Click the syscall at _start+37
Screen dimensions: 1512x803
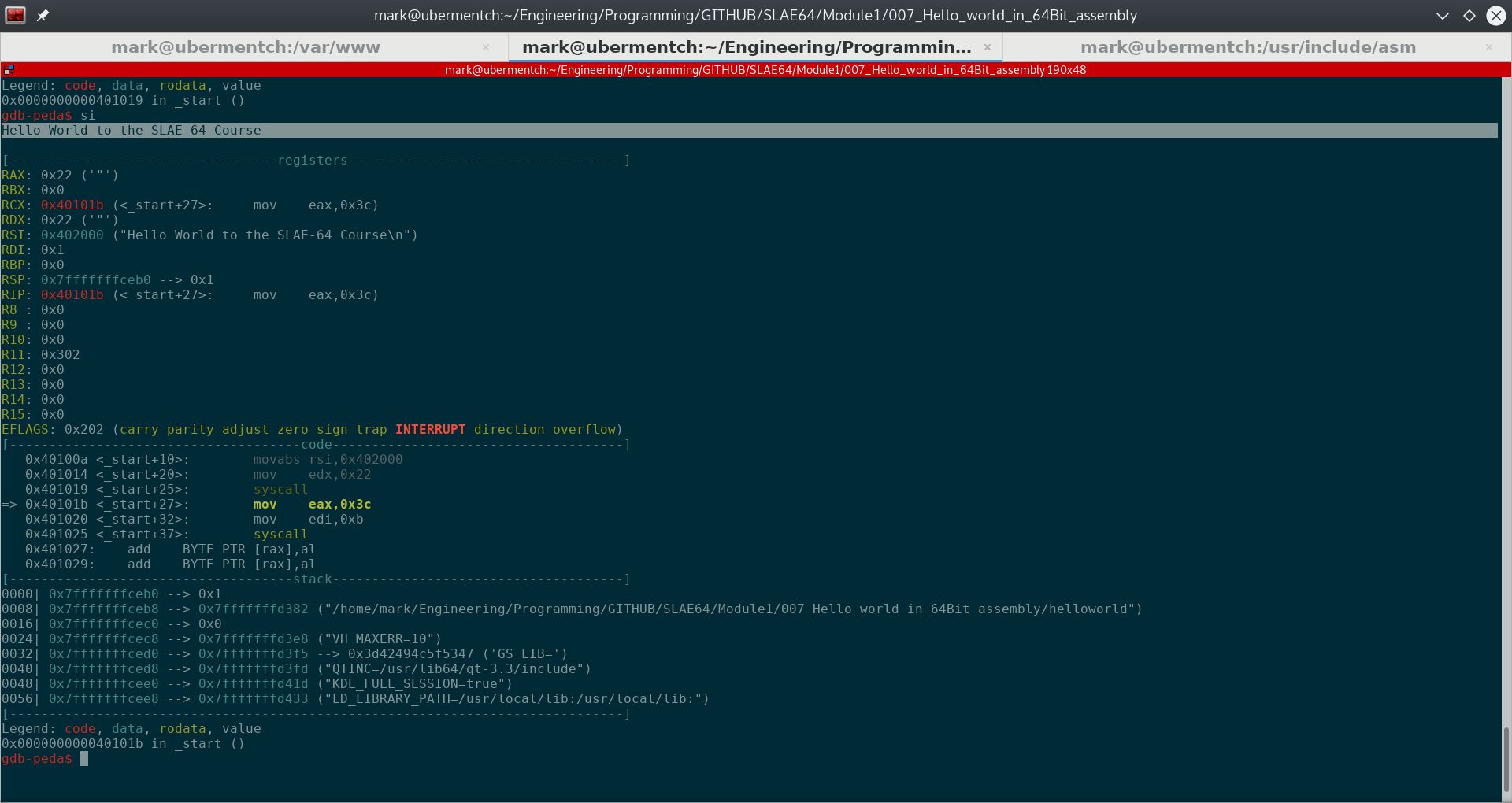[280, 535]
